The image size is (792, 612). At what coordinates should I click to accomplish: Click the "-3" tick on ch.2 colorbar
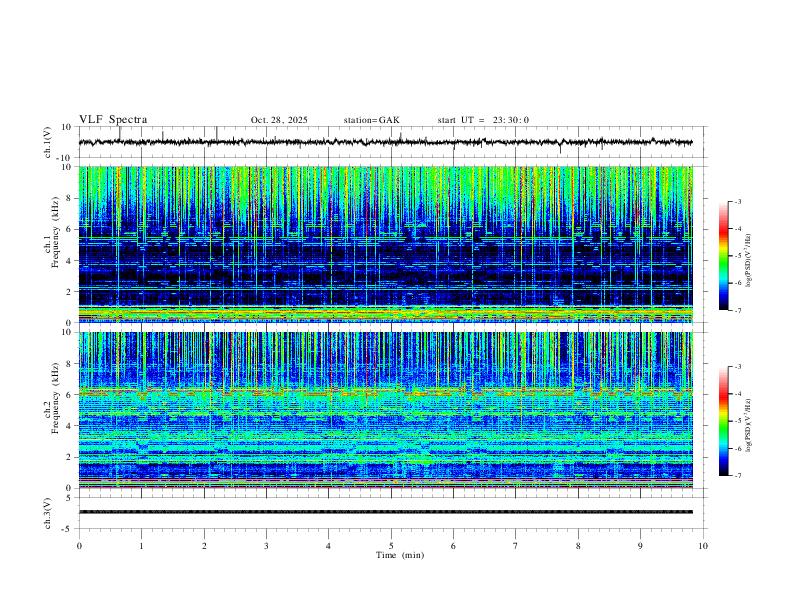point(737,367)
